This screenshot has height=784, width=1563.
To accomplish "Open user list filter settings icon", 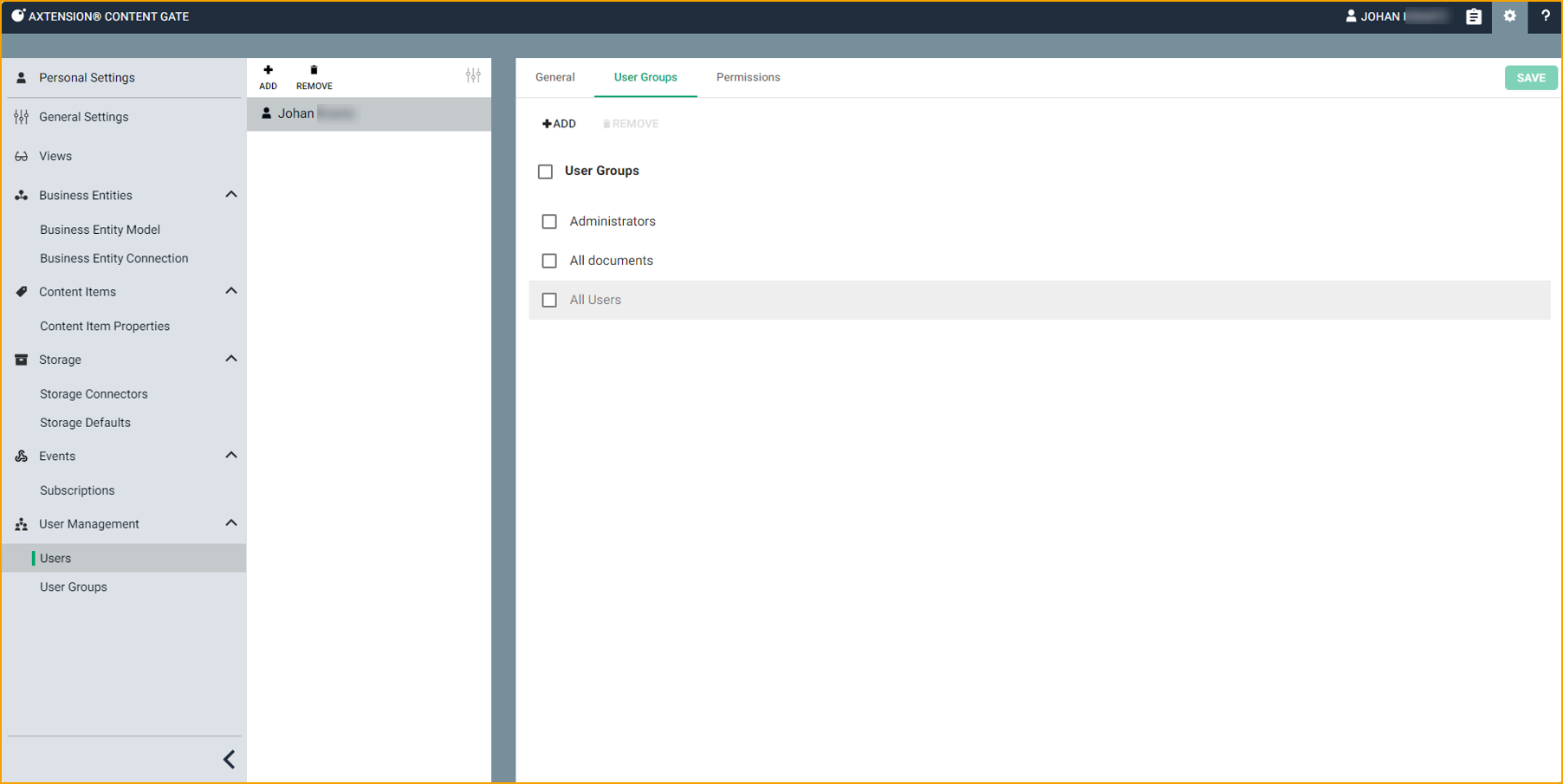I will [x=473, y=76].
